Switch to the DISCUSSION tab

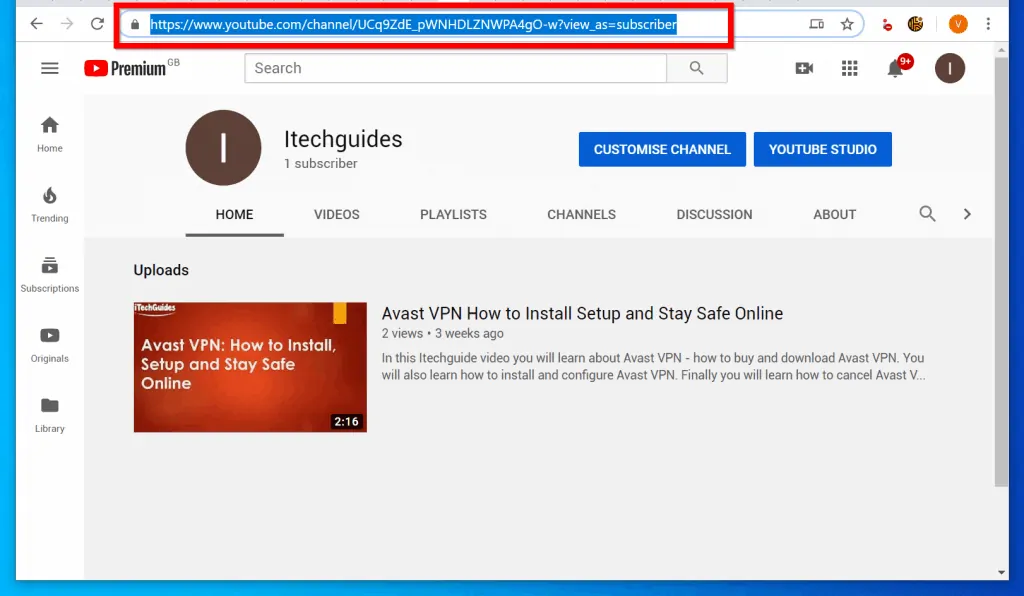point(714,213)
